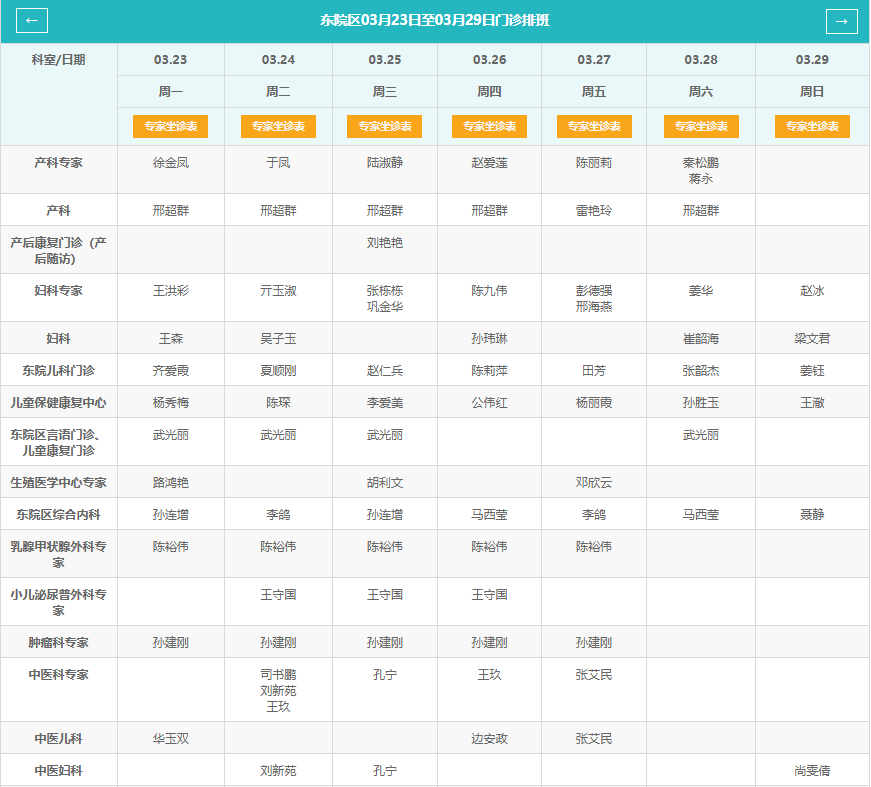Click the right arrow for next week

(841, 21)
